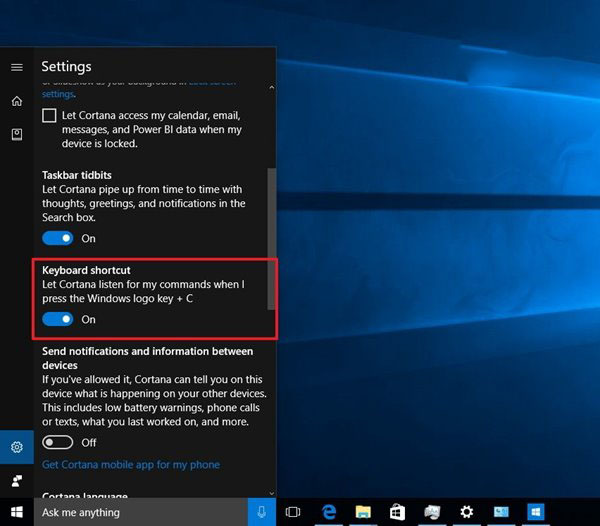Click the Ask me anything search box
600x526 pixels.
(140, 512)
